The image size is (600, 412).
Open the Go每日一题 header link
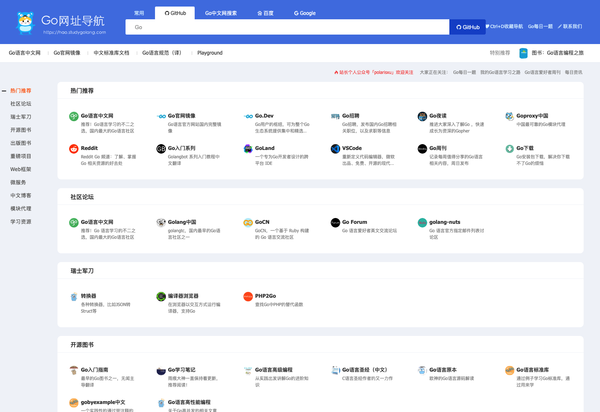pyautogui.click(x=540, y=26)
